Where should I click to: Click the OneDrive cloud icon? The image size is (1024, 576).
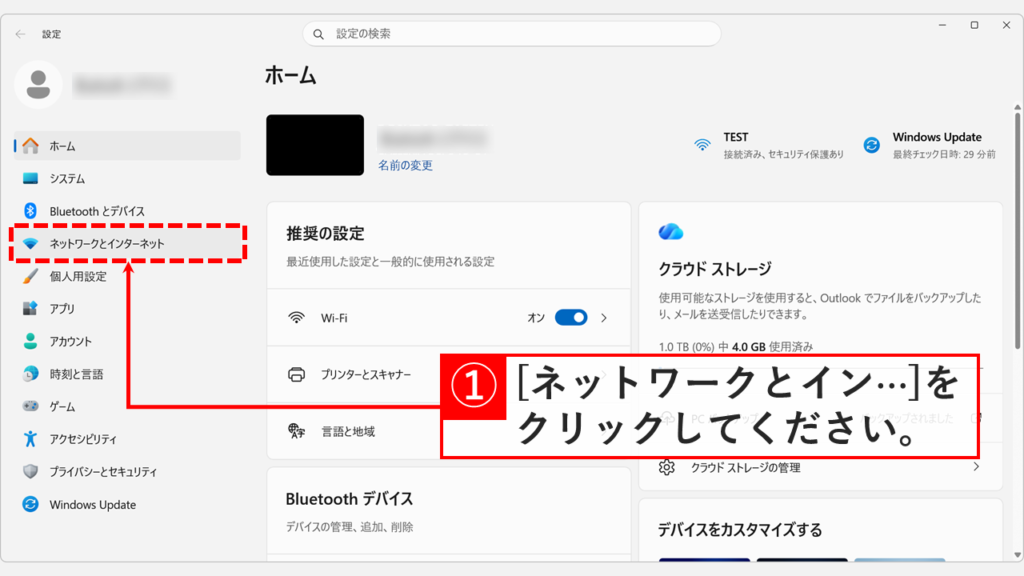pyautogui.click(x=671, y=232)
